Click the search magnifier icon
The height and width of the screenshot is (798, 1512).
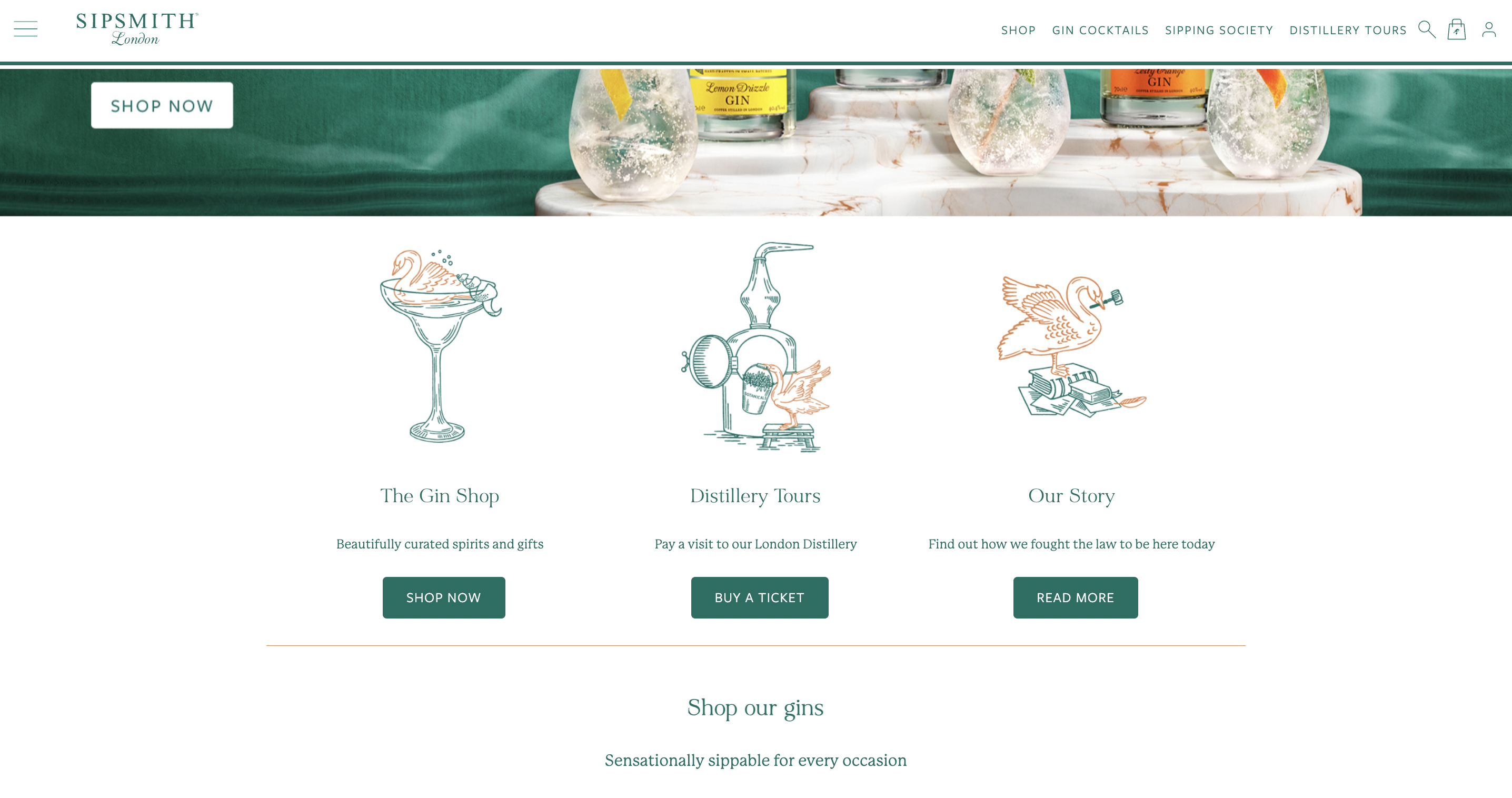coord(1426,29)
